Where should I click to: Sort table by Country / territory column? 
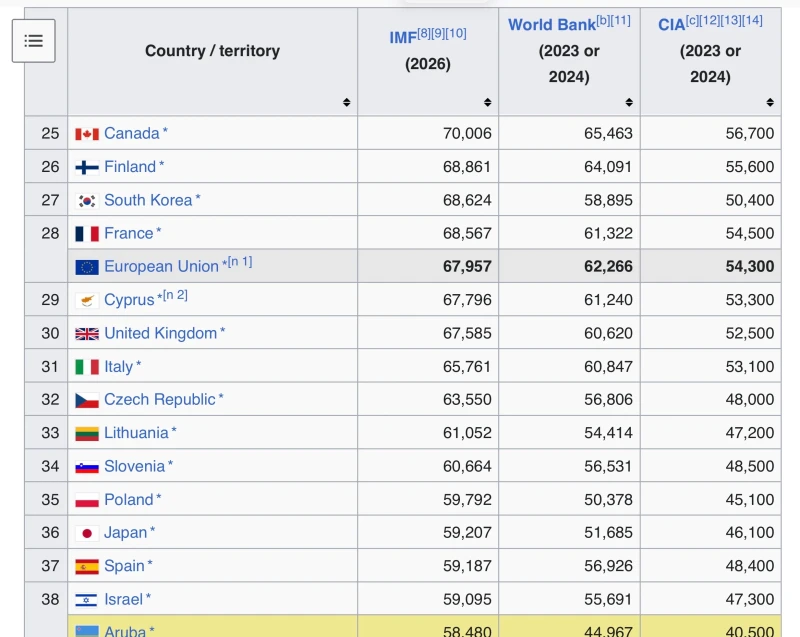(346, 103)
